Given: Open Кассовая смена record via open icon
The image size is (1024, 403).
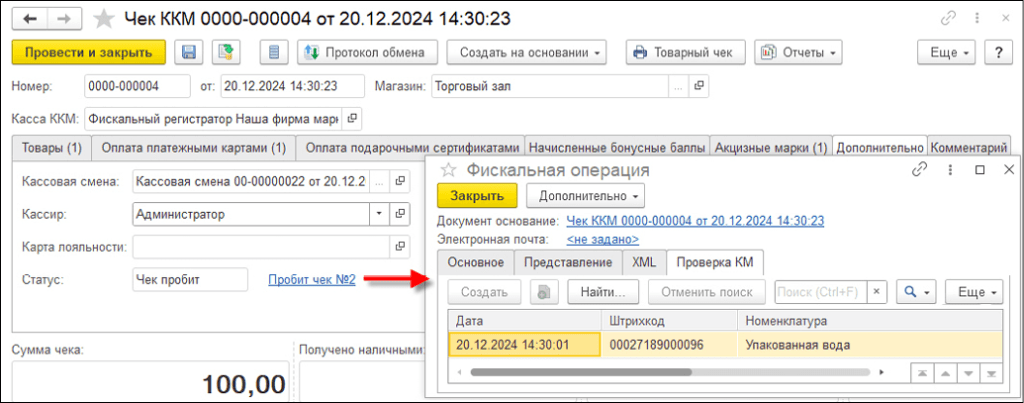Looking at the screenshot, I should [400, 181].
